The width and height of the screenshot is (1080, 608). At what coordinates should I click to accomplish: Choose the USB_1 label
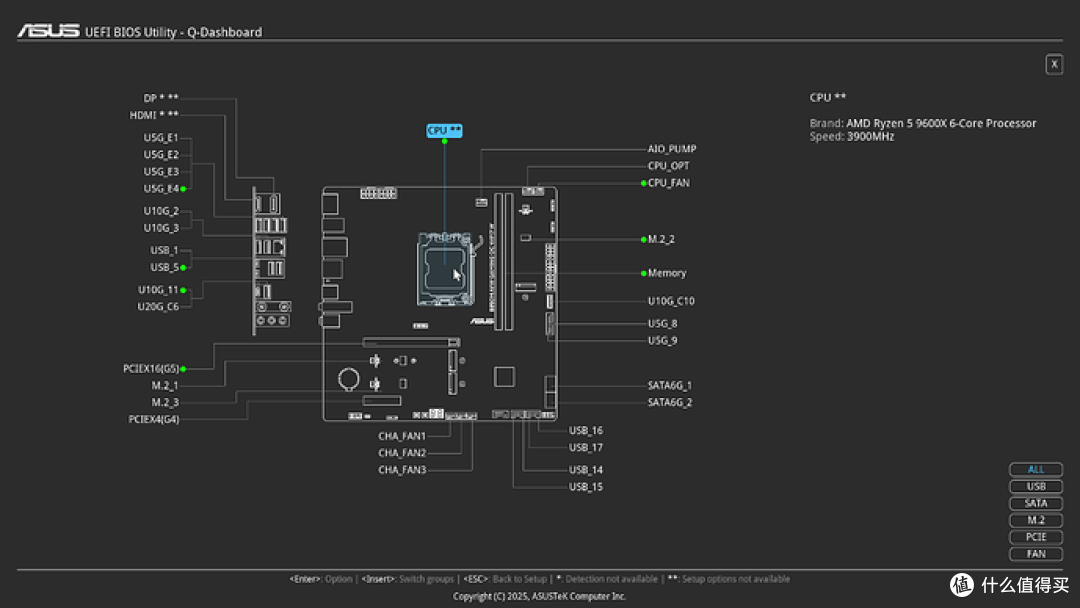(164, 250)
